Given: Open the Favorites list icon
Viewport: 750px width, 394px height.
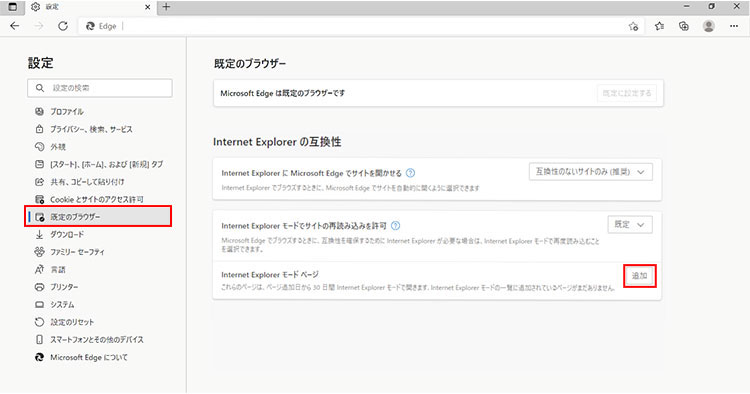Looking at the screenshot, I should [660, 26].
